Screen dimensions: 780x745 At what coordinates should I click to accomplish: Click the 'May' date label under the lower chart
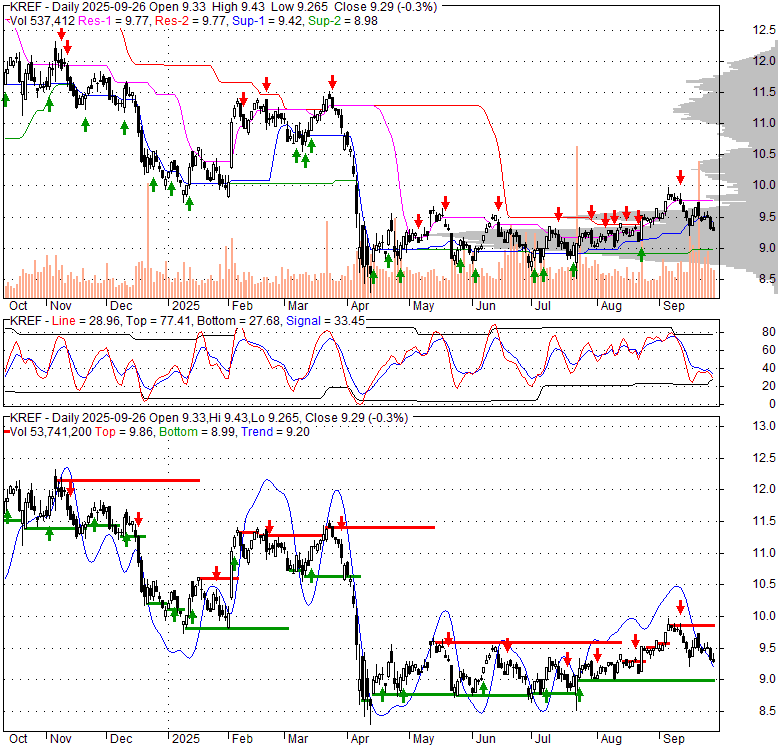(x=423, y=739)
